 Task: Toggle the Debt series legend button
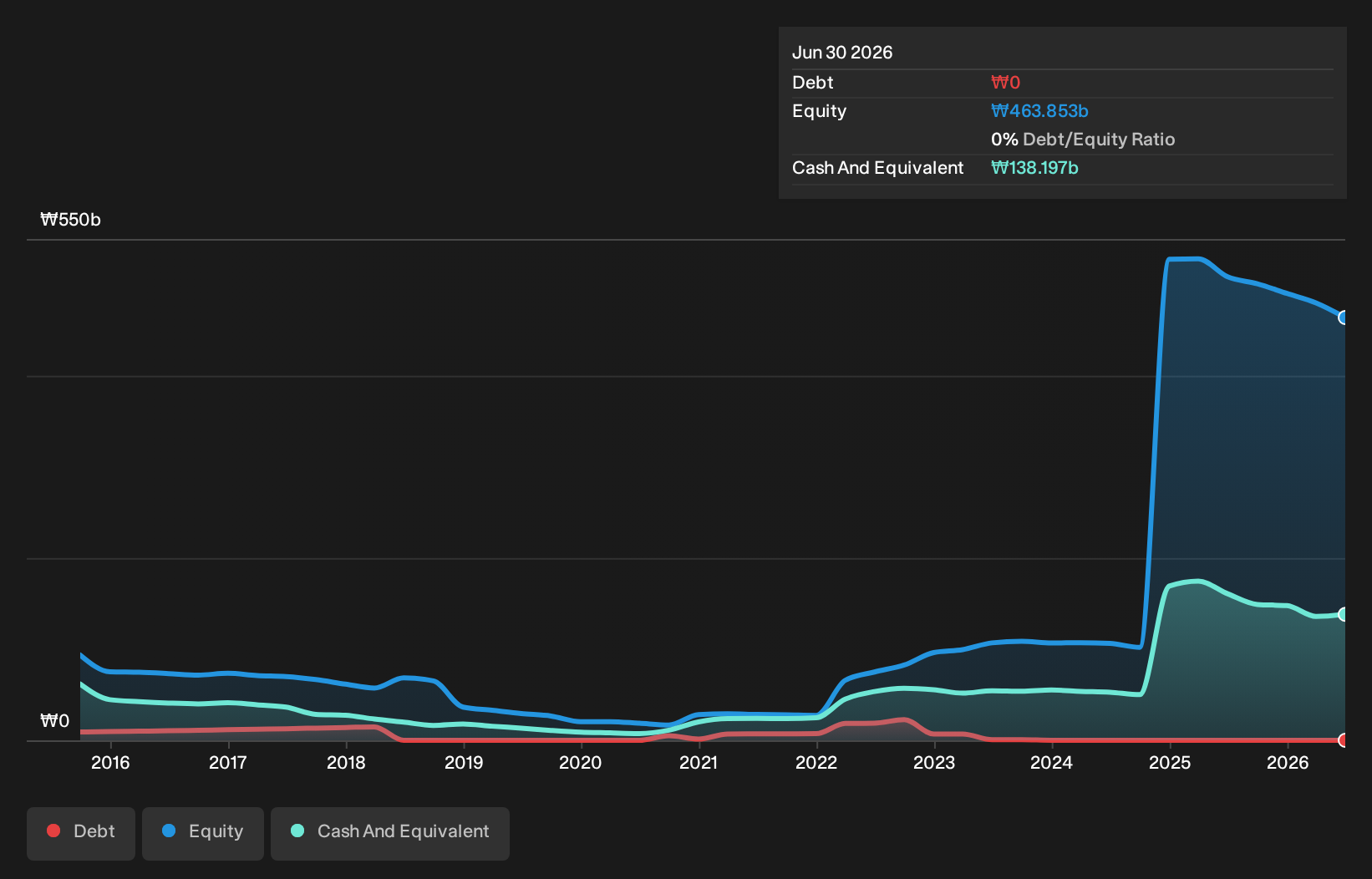coord(81,833)
